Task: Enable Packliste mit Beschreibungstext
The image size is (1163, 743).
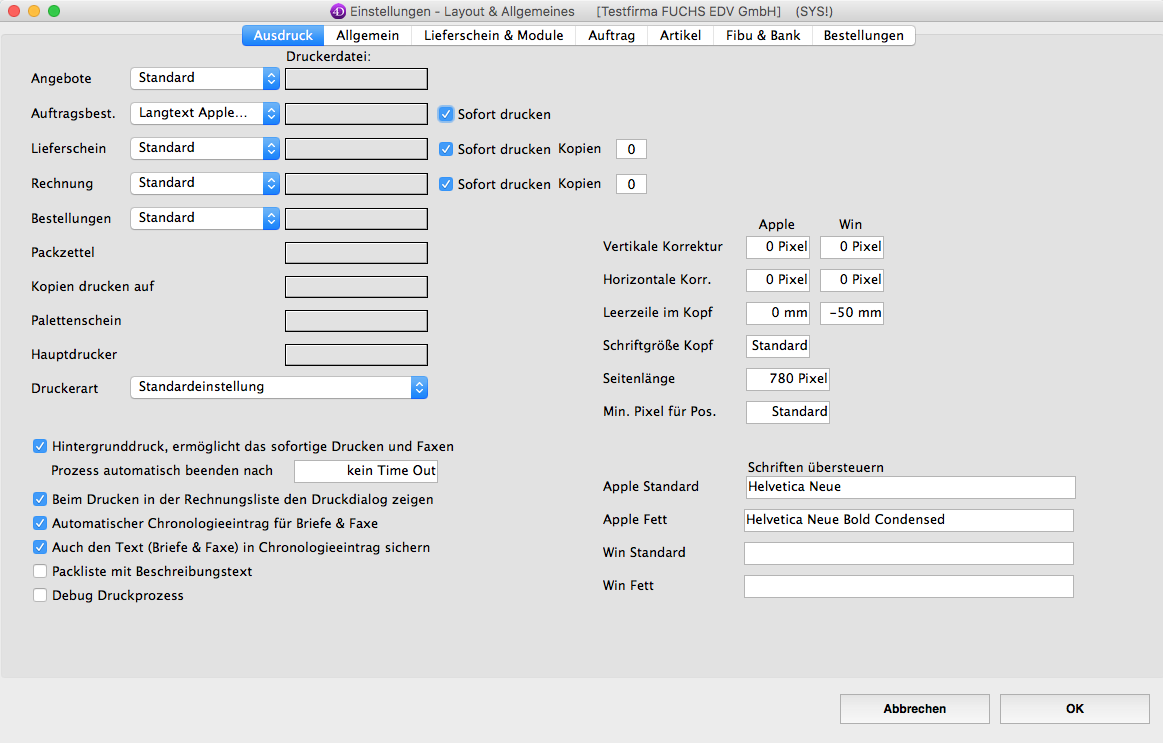Action: (40, 572)
